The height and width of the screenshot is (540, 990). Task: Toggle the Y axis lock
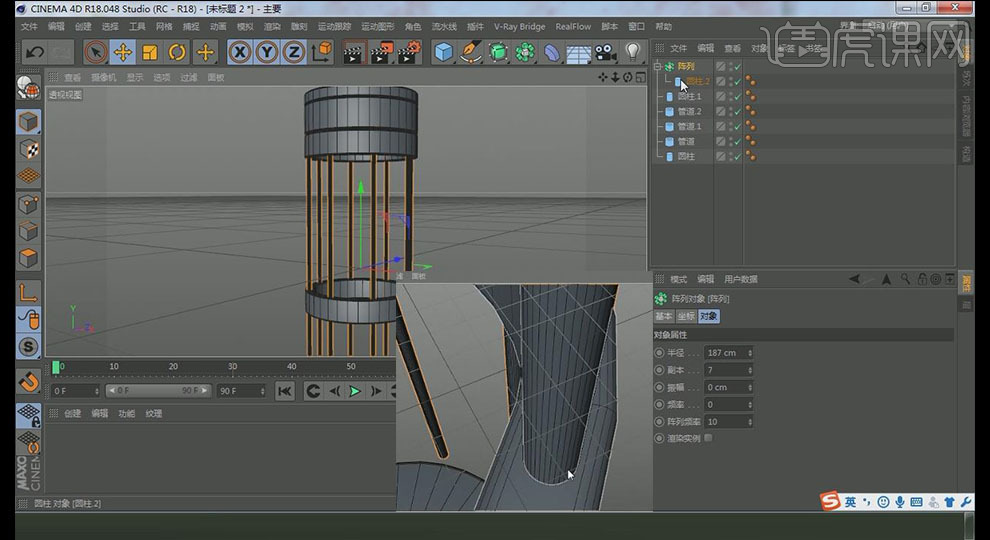(x=267, y=52)
